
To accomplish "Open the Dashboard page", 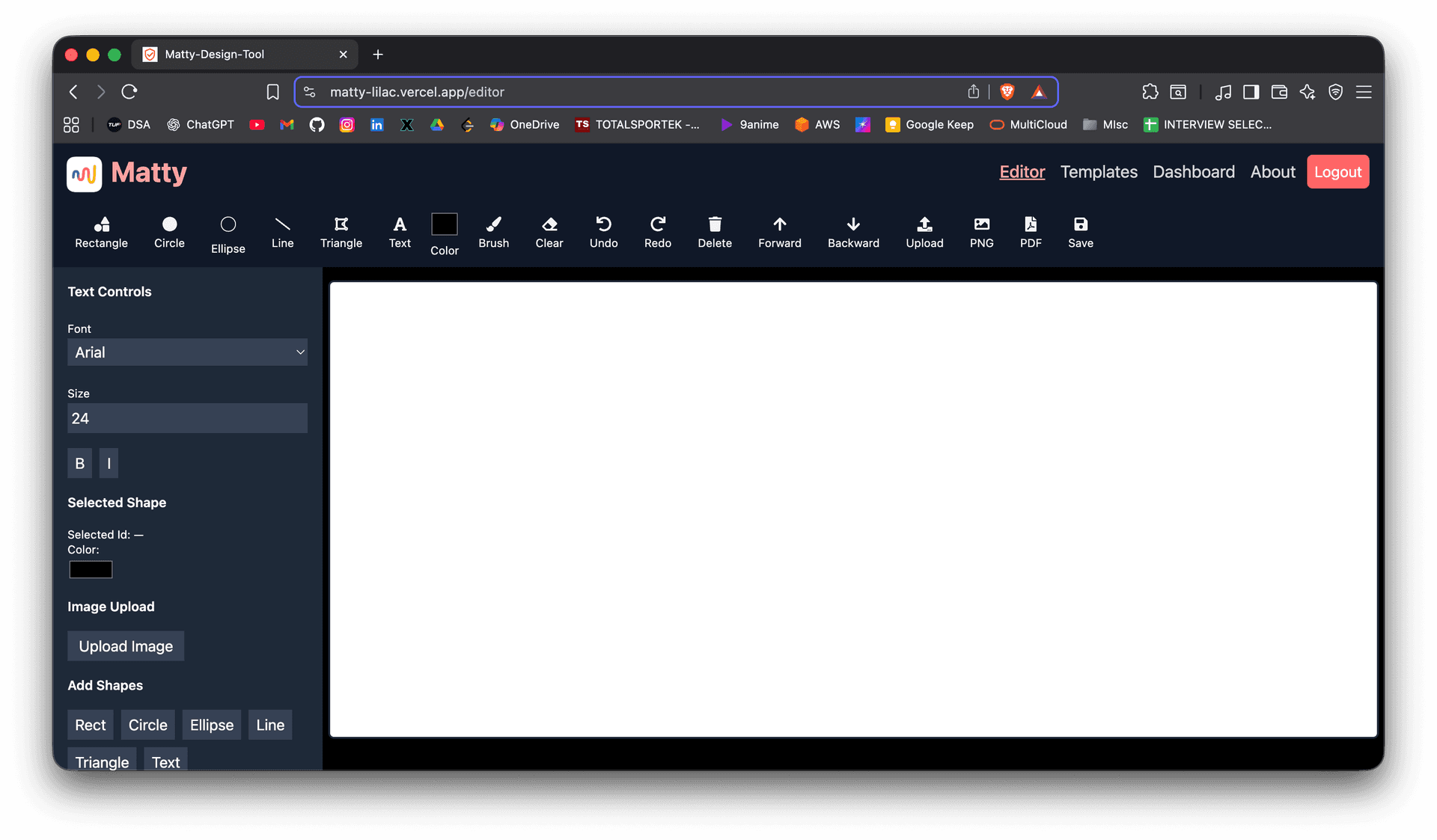I will (x=1193, y=171).
